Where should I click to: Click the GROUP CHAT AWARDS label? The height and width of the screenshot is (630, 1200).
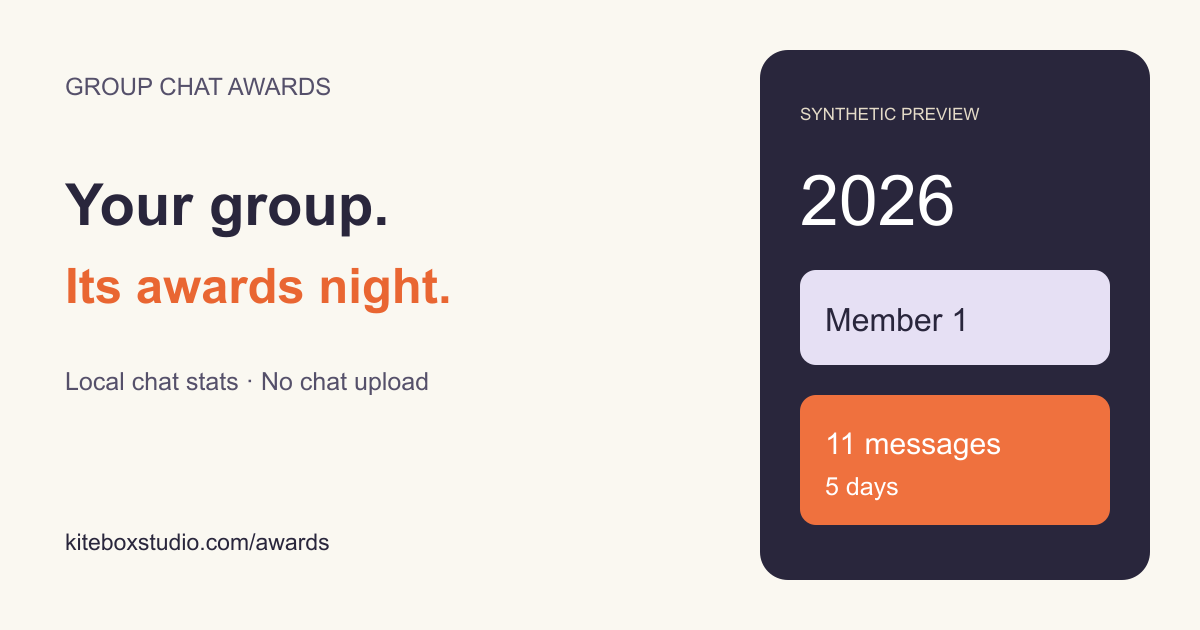pyautogui.click(x=198, y=87)
